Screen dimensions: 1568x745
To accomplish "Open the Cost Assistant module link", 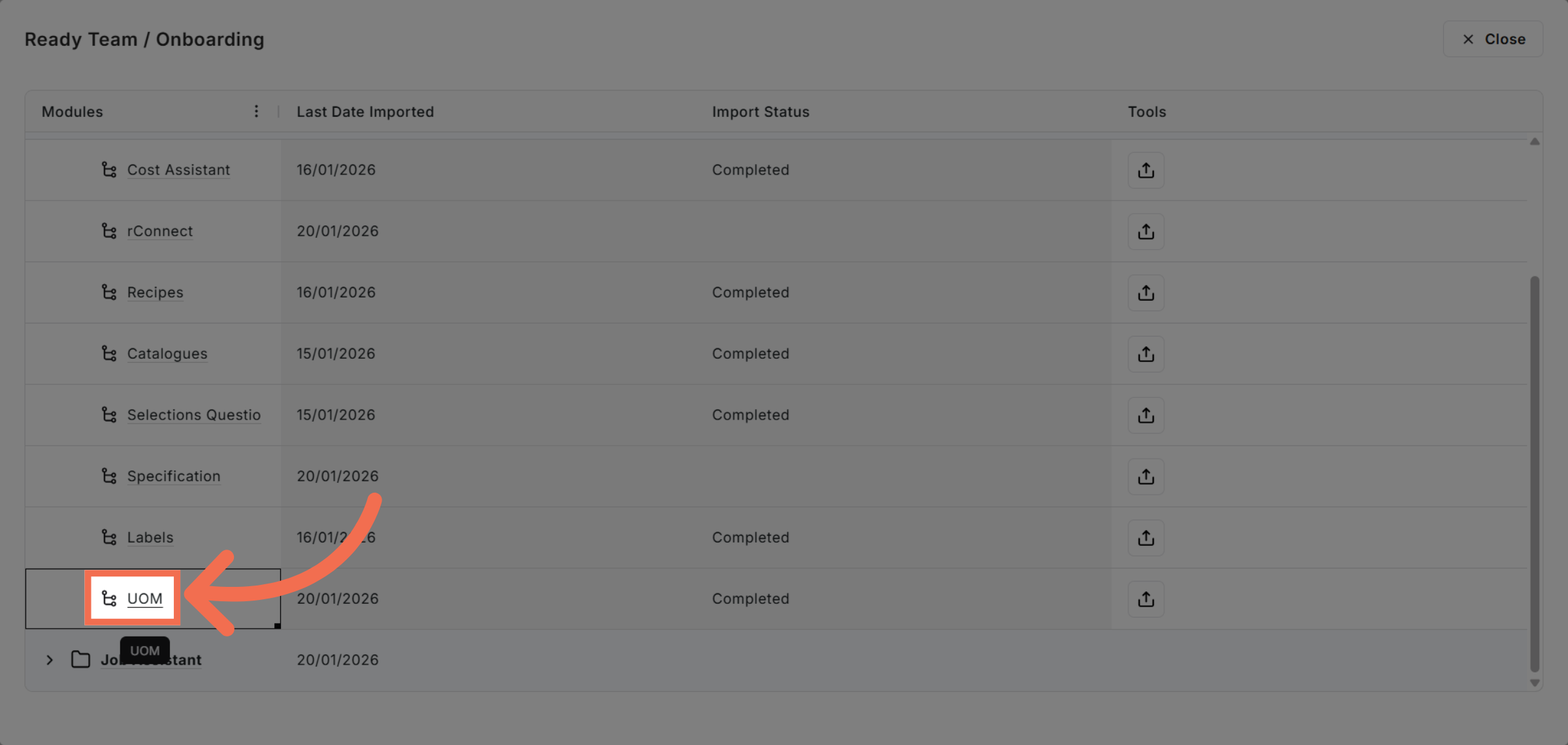I will click(x=178, y=170).
